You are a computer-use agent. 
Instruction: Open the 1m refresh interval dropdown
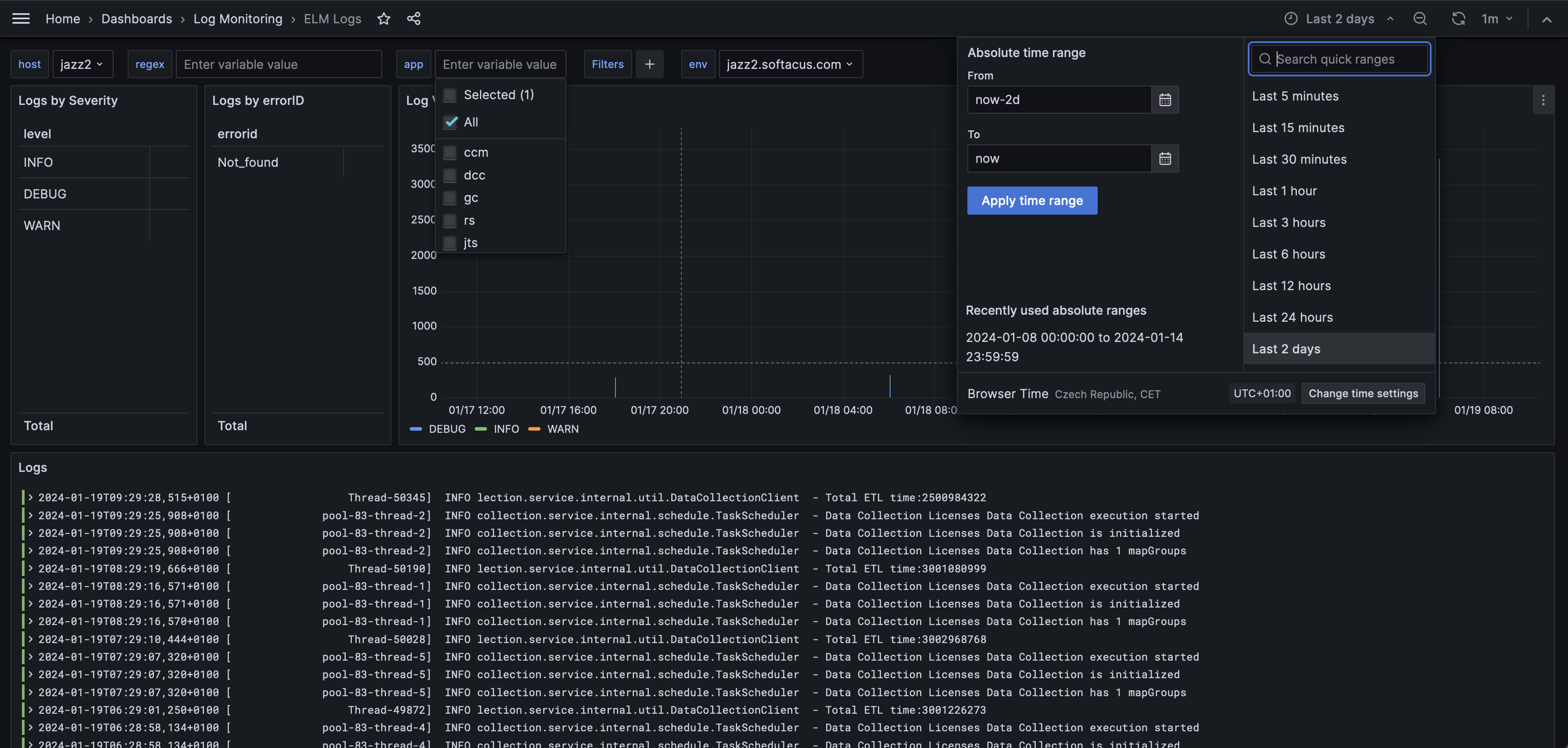click(x=1497, y=19)
